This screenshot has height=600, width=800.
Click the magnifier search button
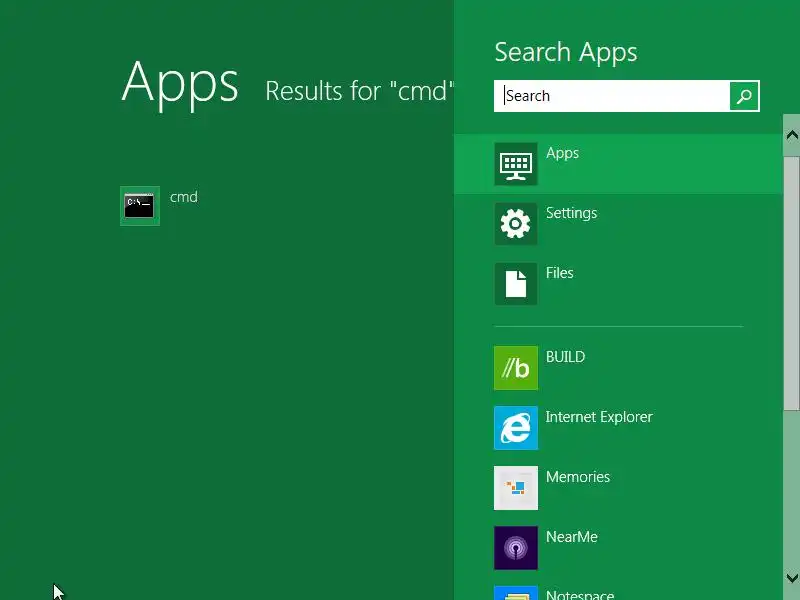pyautogui.click(x=744, y=96)
